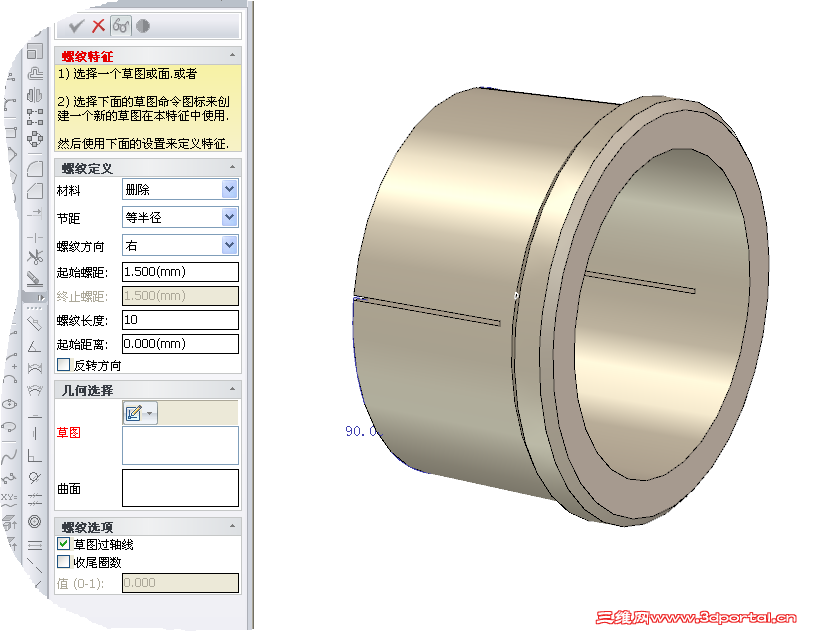Uncheck the 草图过轴线 option

[62, 543]
